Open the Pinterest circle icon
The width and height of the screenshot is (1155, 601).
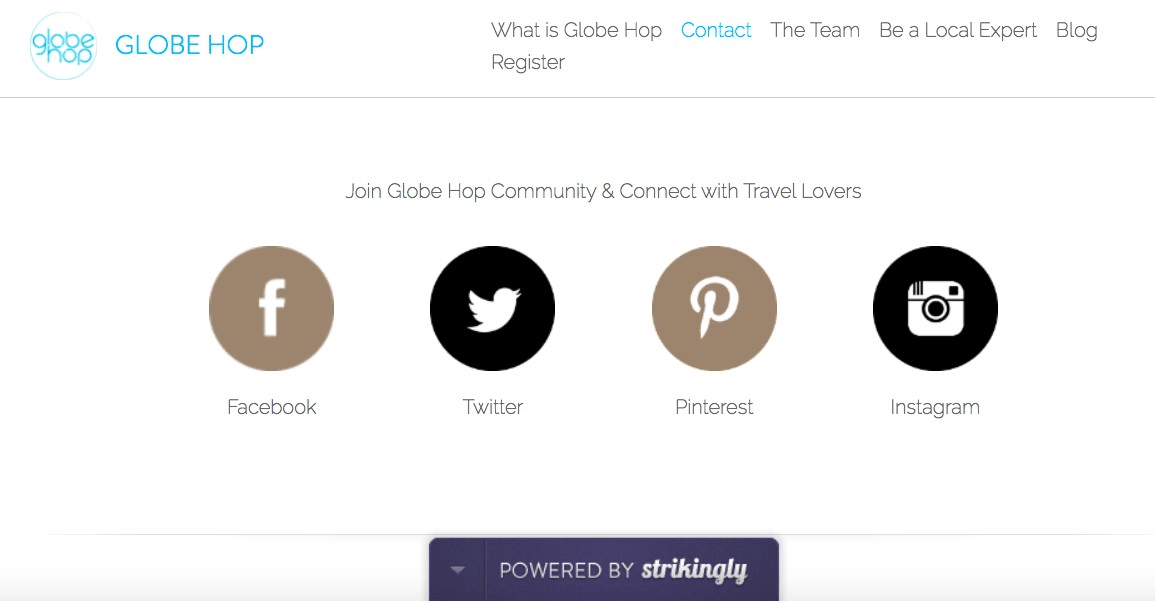click(x=714, y=308)
